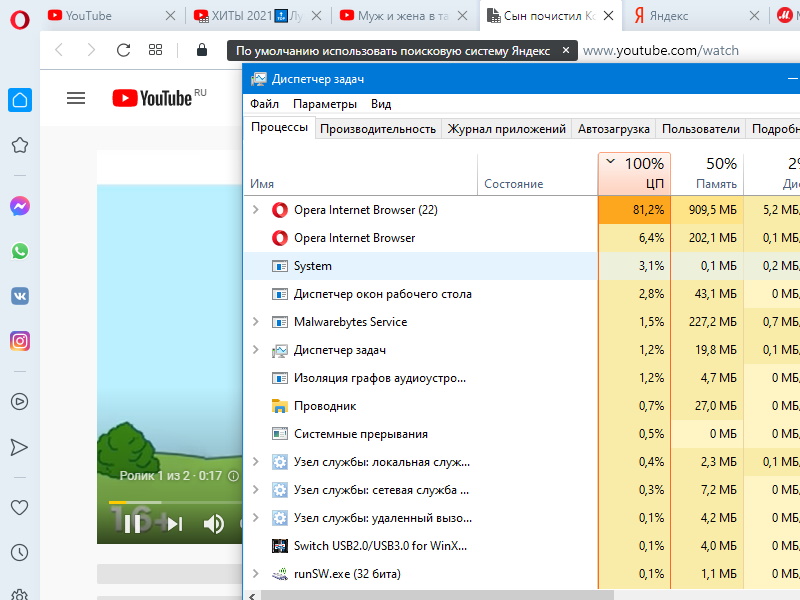Close the ХИТЫ 2021 tab
Image resolution: width=800 pixels, height=600 pixels.
tap(316, 16)
